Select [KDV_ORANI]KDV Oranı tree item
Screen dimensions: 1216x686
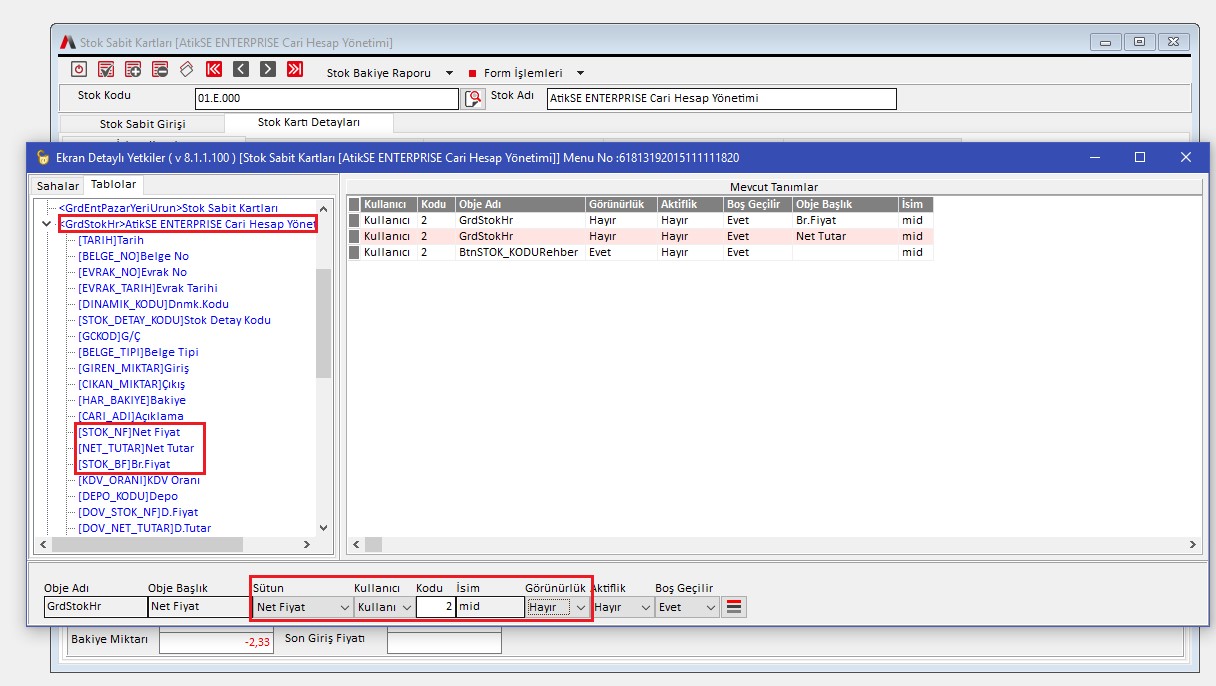pos(137,480)
